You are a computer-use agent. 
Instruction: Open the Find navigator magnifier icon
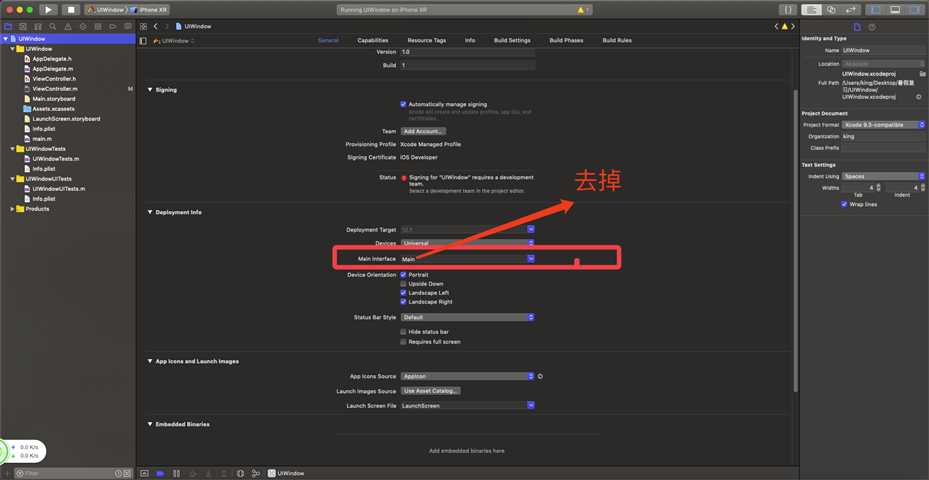pyautogui.click(x=53, y=27)
